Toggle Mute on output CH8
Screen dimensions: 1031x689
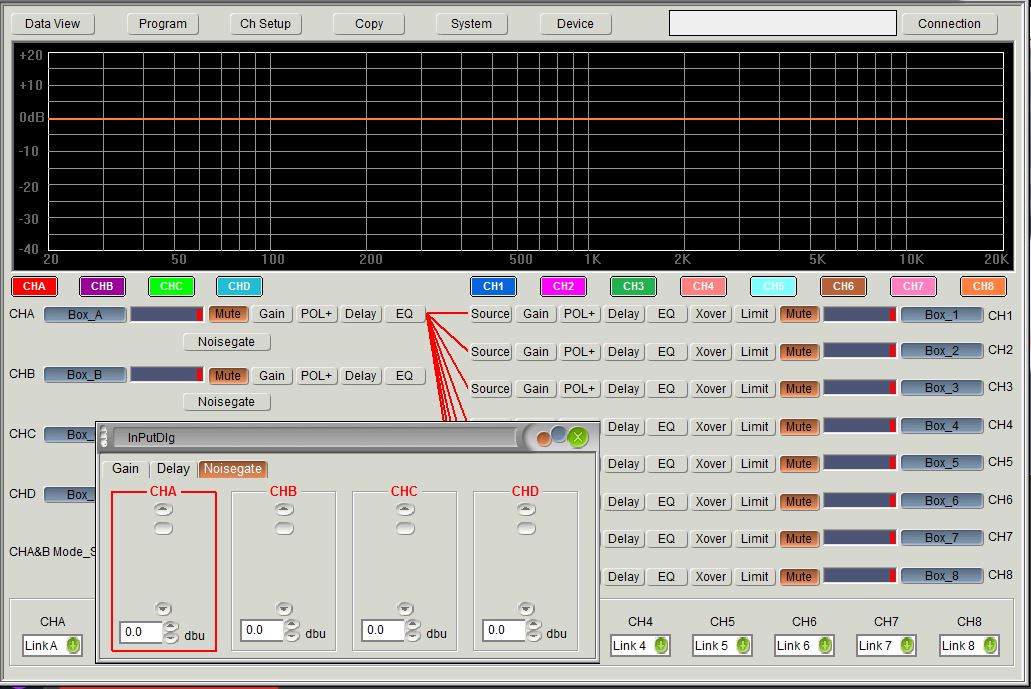coord(799,577)
